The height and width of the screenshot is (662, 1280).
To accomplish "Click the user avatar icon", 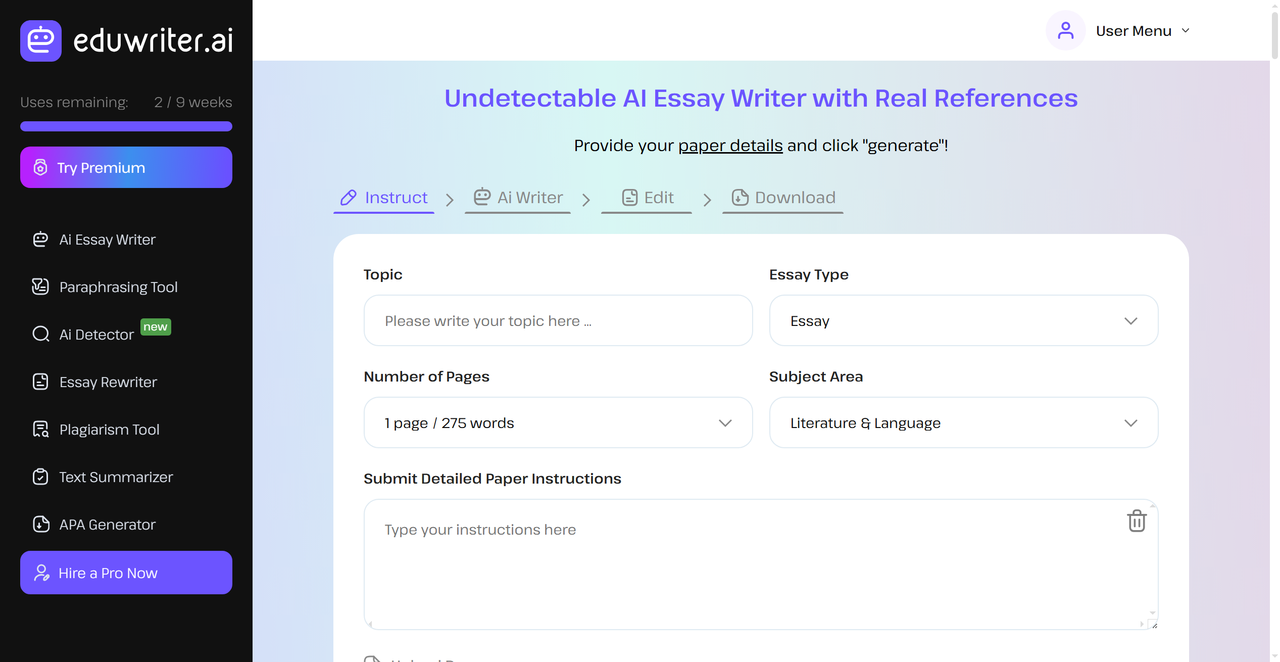I will (1066, 30).
